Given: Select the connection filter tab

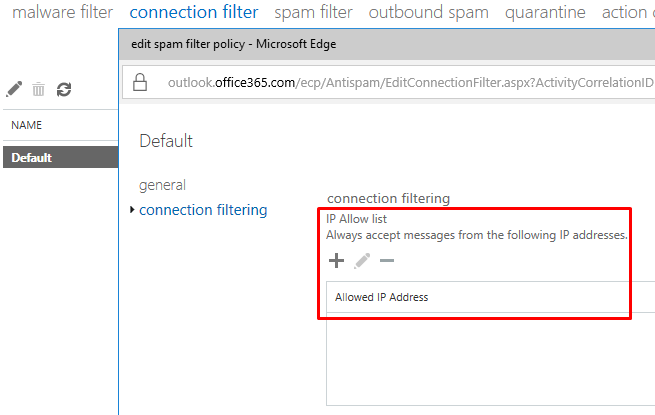Looking at the screenshot, I should [194, 12].
